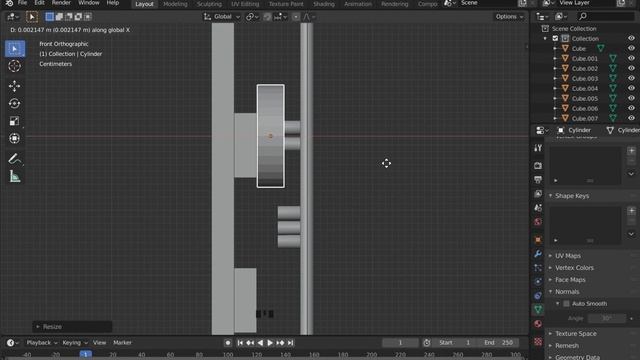The width and height of the screenshot is (640, 360).
Task: Click the outliner search filter field
Action: click(606, 16)
